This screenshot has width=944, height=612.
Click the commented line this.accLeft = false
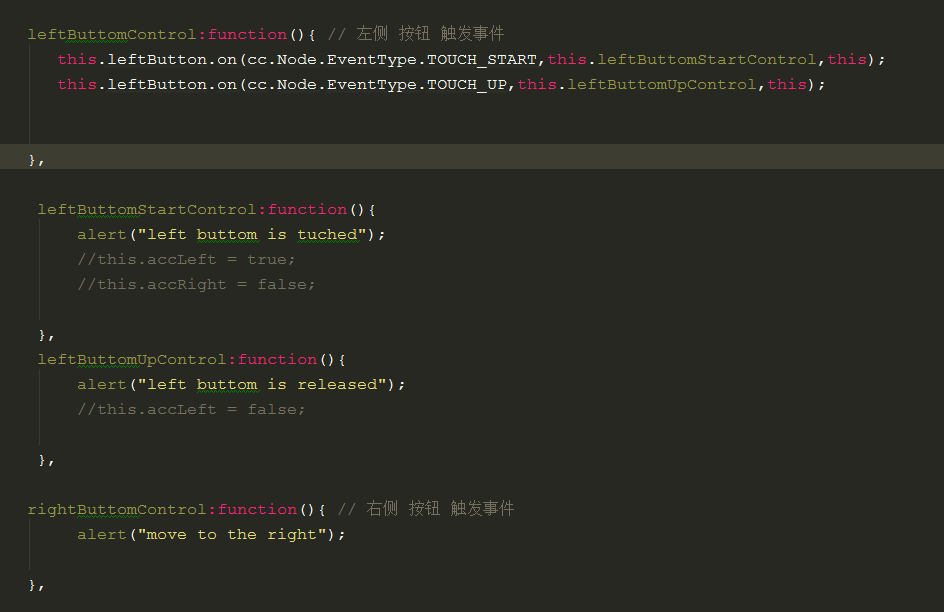click(x=191, y=409)
